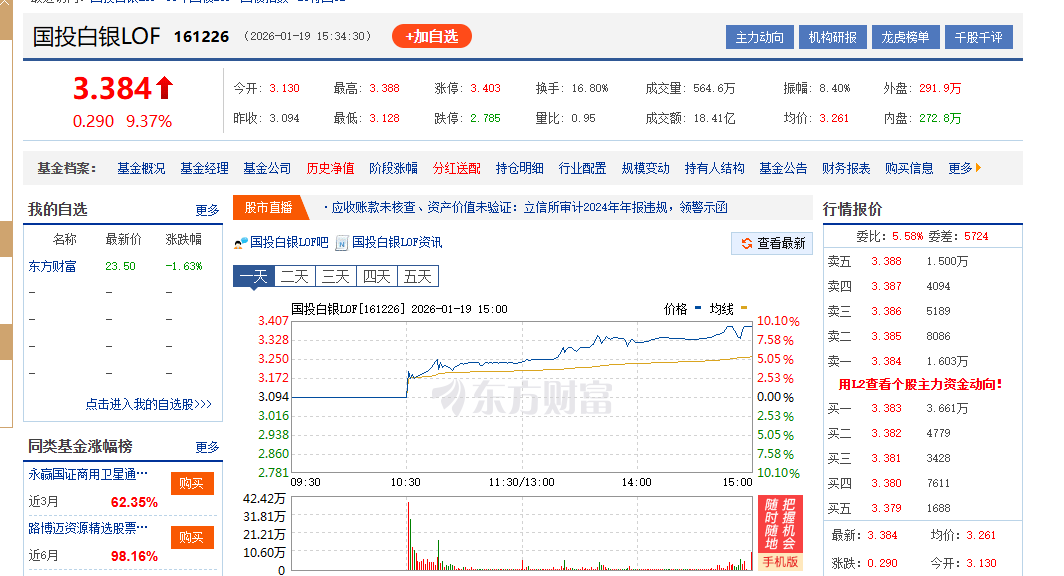Click 股市直播 label
Image resolution: width=1064 pixels, height=576 pixels.
click(269, 208)
